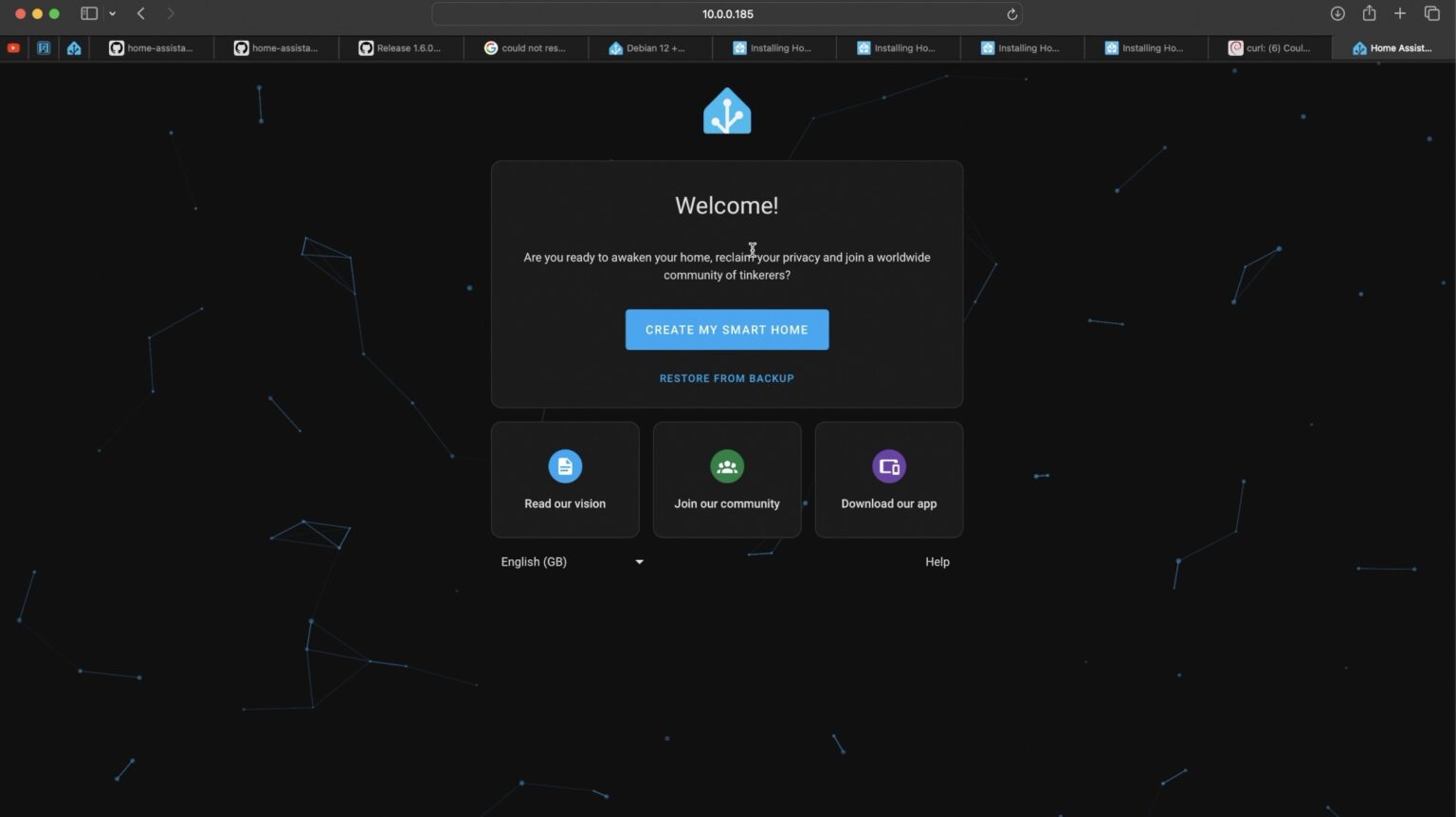Open the downloads icon in the browser toolbar
Screen dimensions: 1456x817
[x=1338, y=13]
